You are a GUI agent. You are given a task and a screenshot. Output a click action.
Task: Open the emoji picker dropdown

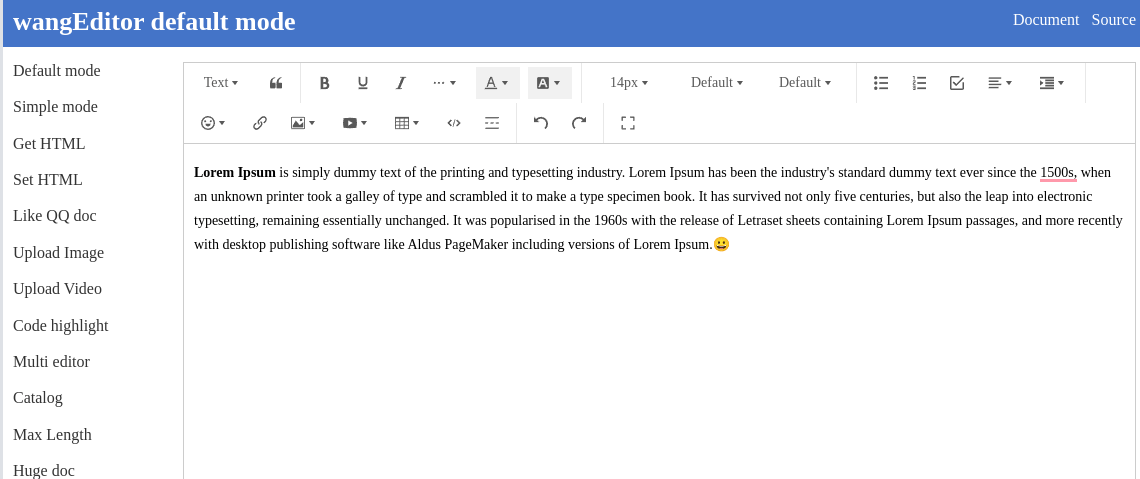(x=212, y=124)
